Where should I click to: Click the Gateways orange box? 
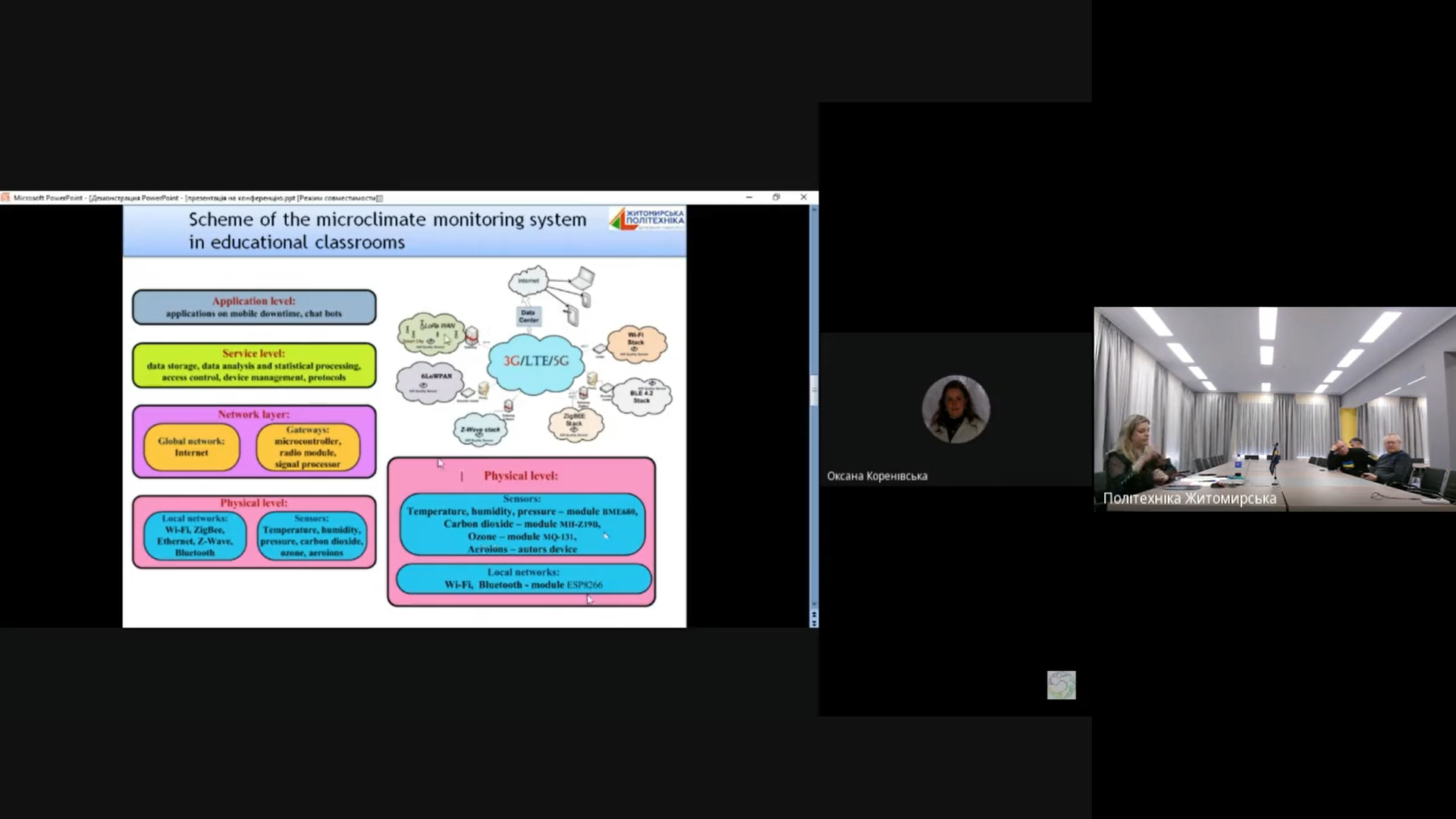tap(307, 447)
